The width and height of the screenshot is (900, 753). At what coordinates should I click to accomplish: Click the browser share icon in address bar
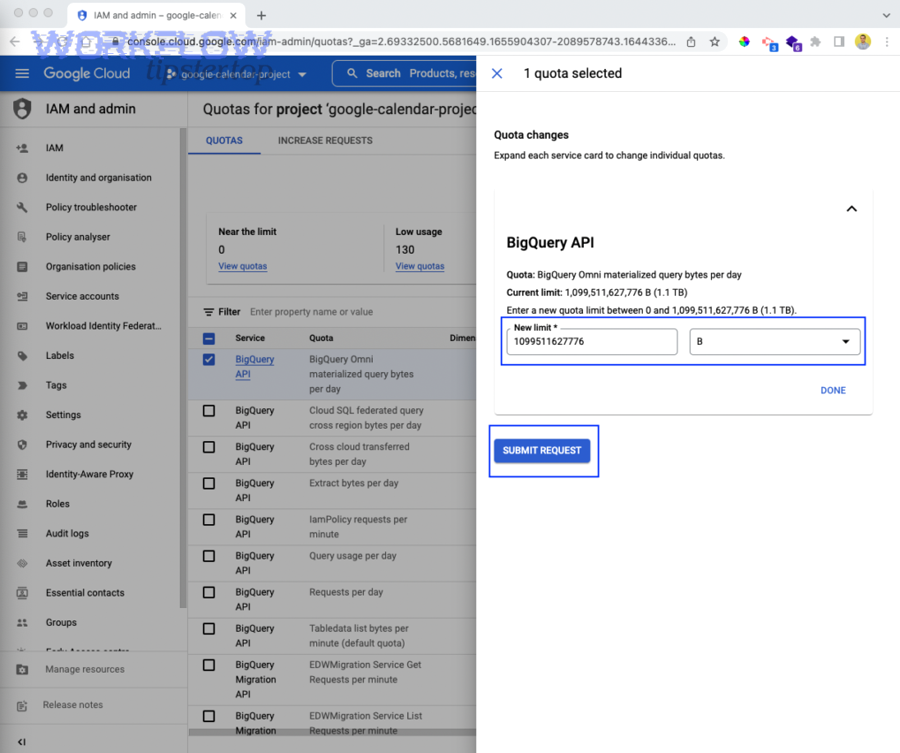point(691,42)
